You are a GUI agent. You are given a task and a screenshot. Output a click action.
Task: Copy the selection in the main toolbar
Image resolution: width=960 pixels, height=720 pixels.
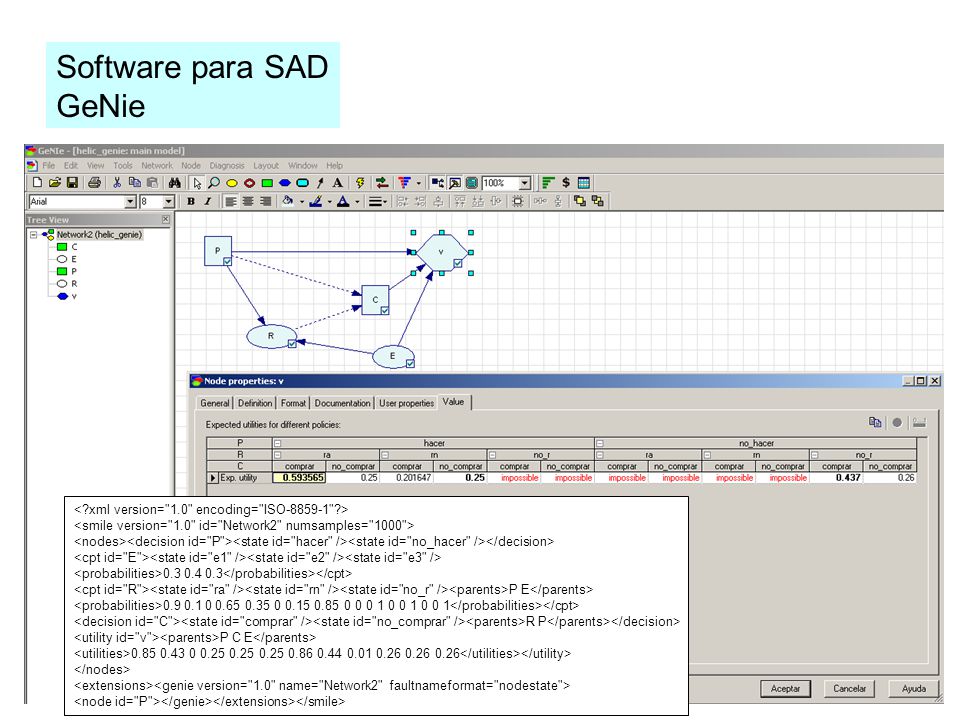(x=135, y=182)
